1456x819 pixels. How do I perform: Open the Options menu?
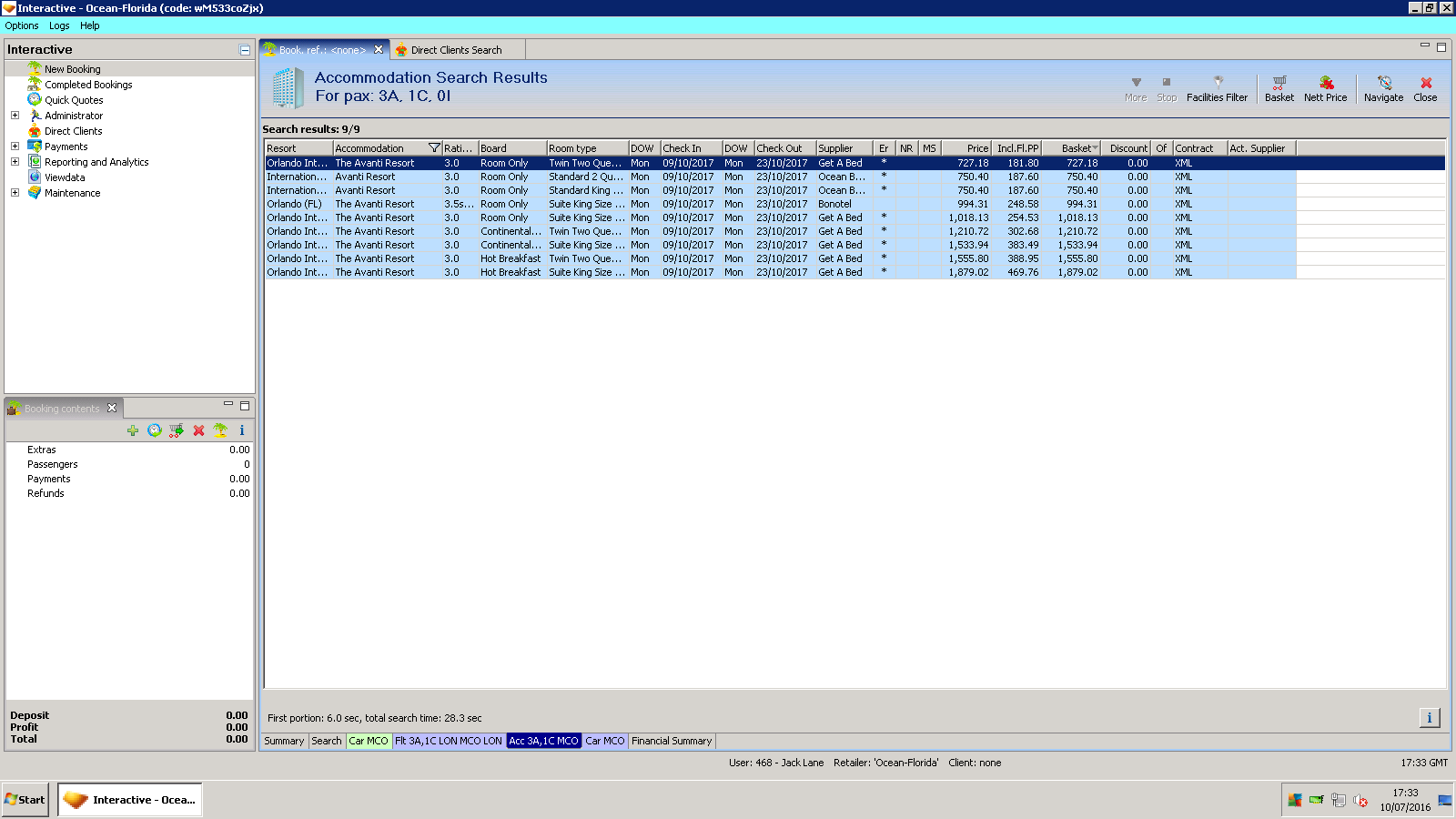coord(22,25)
